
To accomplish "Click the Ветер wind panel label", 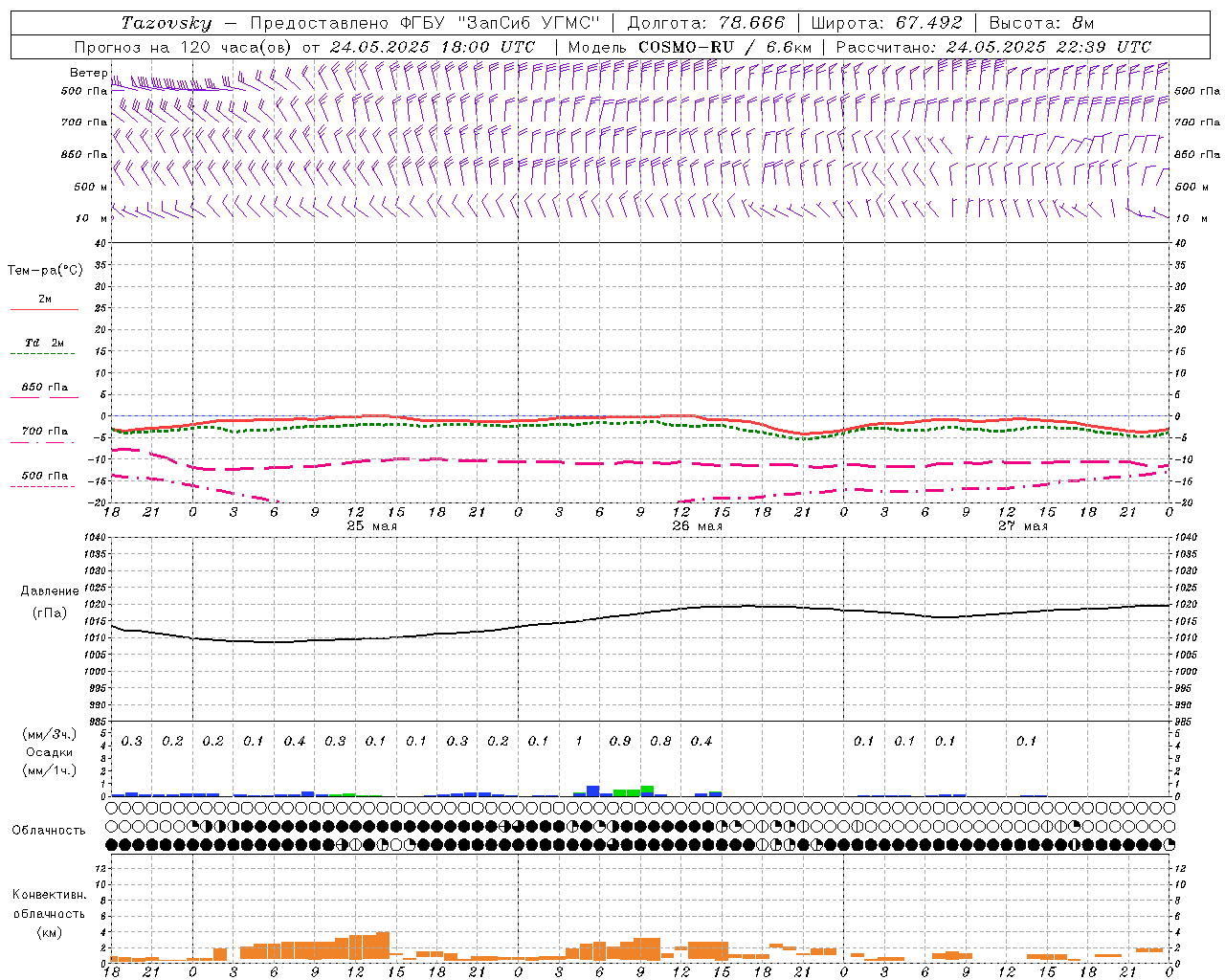I will 89,73.
